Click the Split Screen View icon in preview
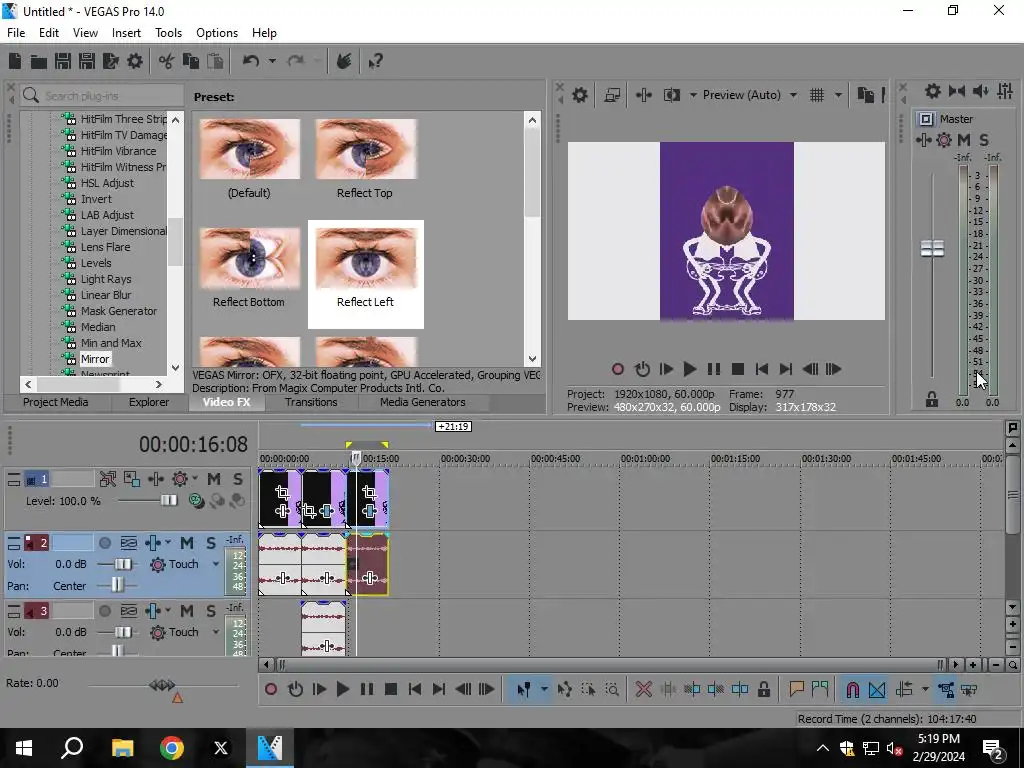 tap(672, 95)
